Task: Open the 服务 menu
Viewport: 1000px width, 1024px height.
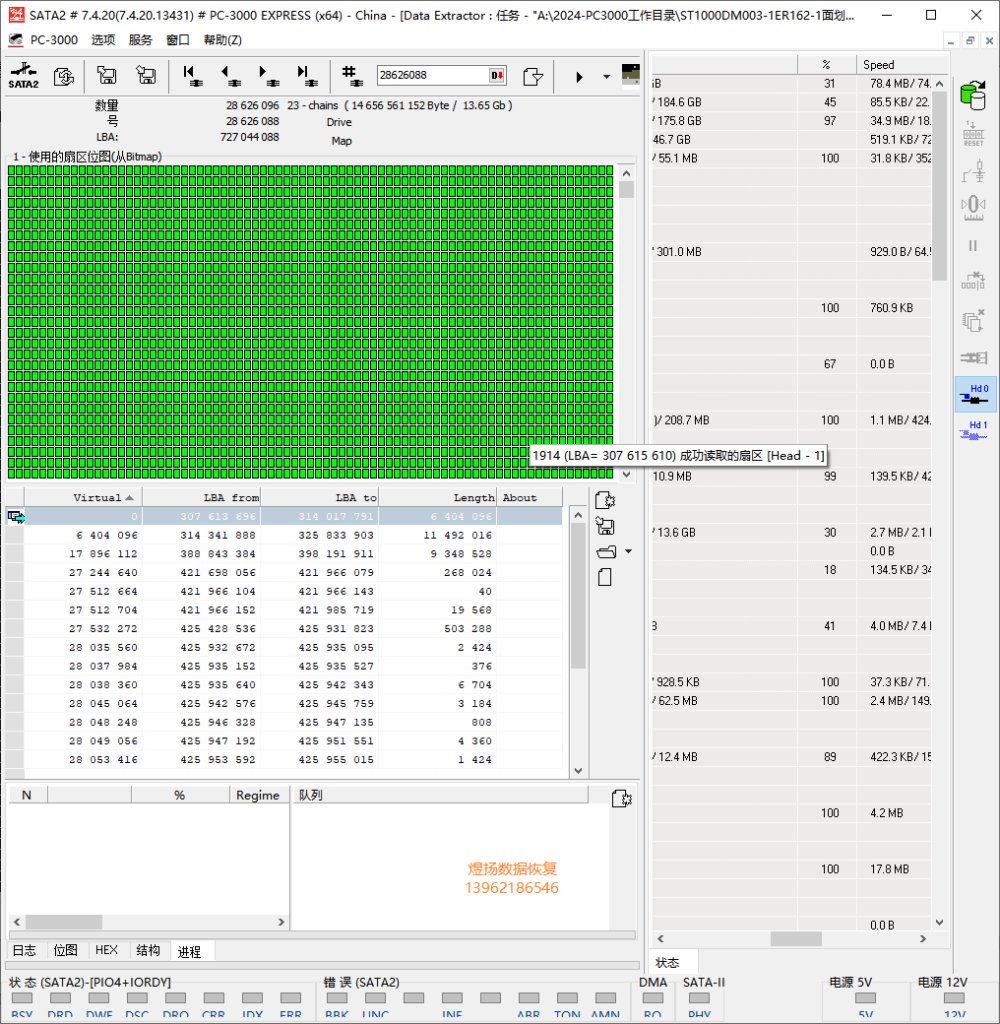Action: point(140,40)
